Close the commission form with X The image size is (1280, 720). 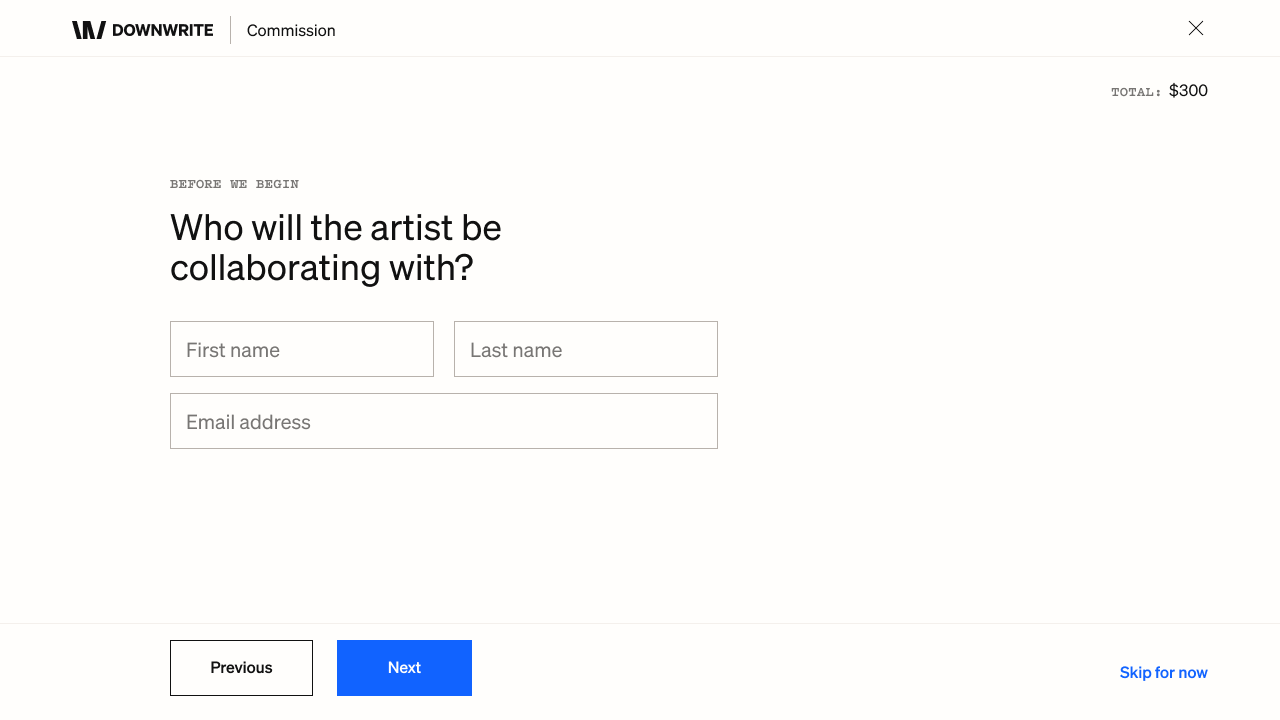[1195, 28]
